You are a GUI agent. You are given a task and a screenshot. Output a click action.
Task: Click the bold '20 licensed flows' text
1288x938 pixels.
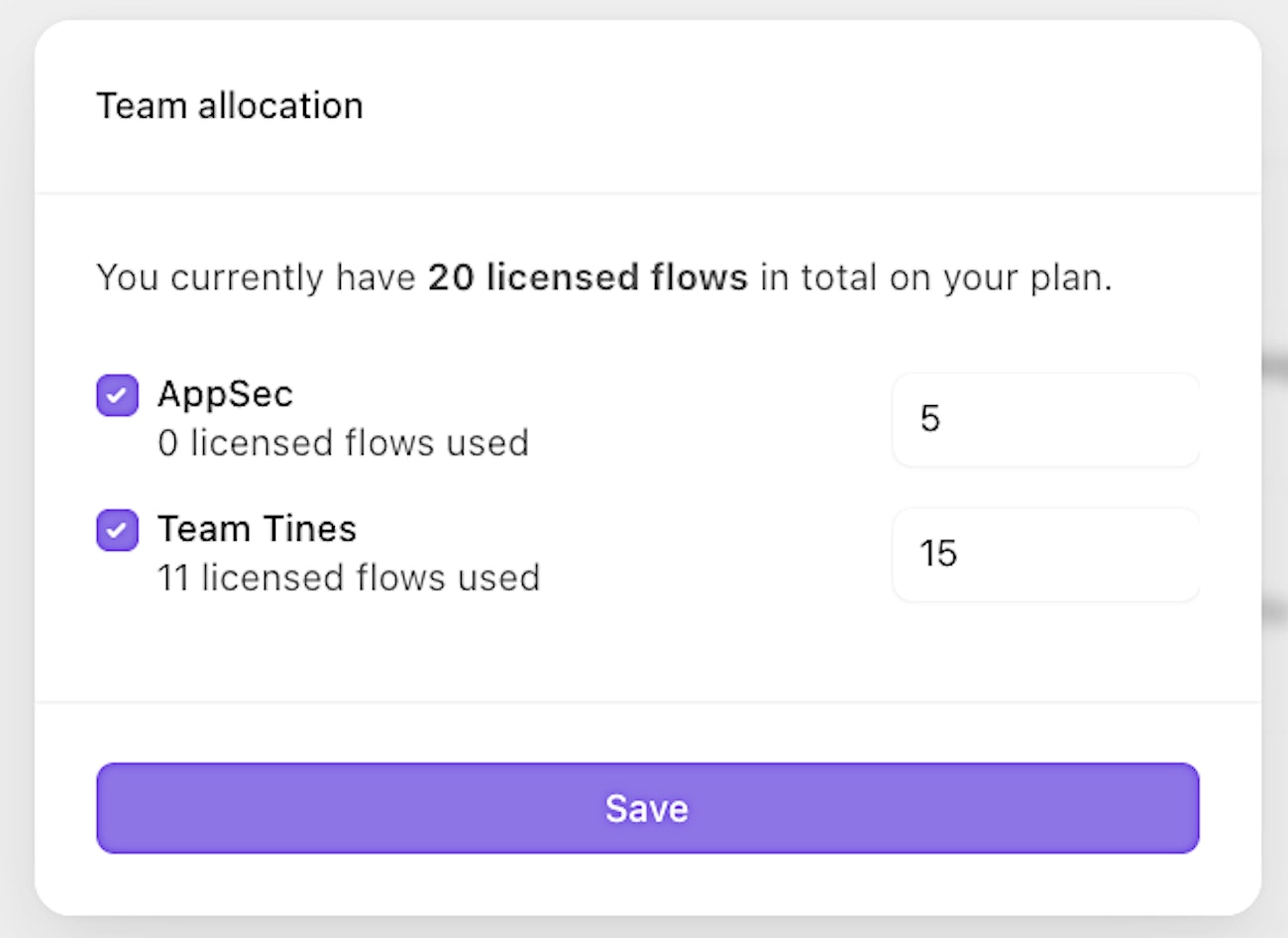pyautogui.click(x=588, y=277)
